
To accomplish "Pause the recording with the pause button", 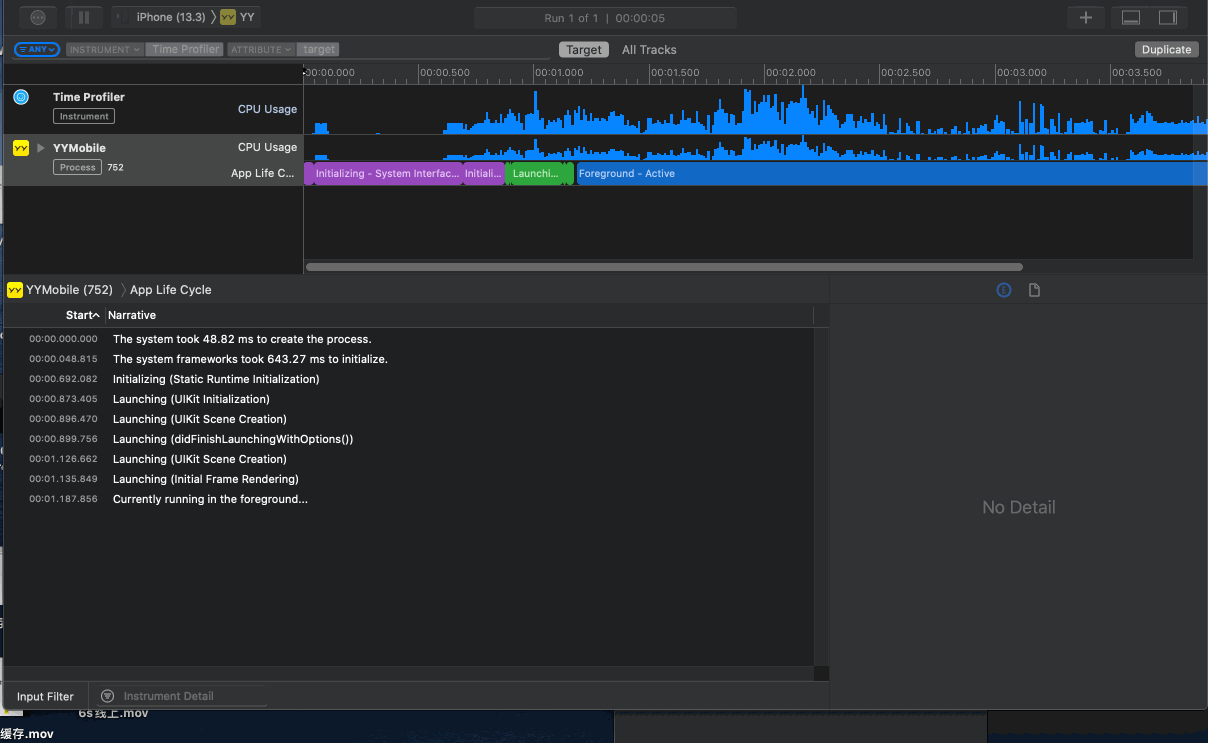I will tap(84, 17).
